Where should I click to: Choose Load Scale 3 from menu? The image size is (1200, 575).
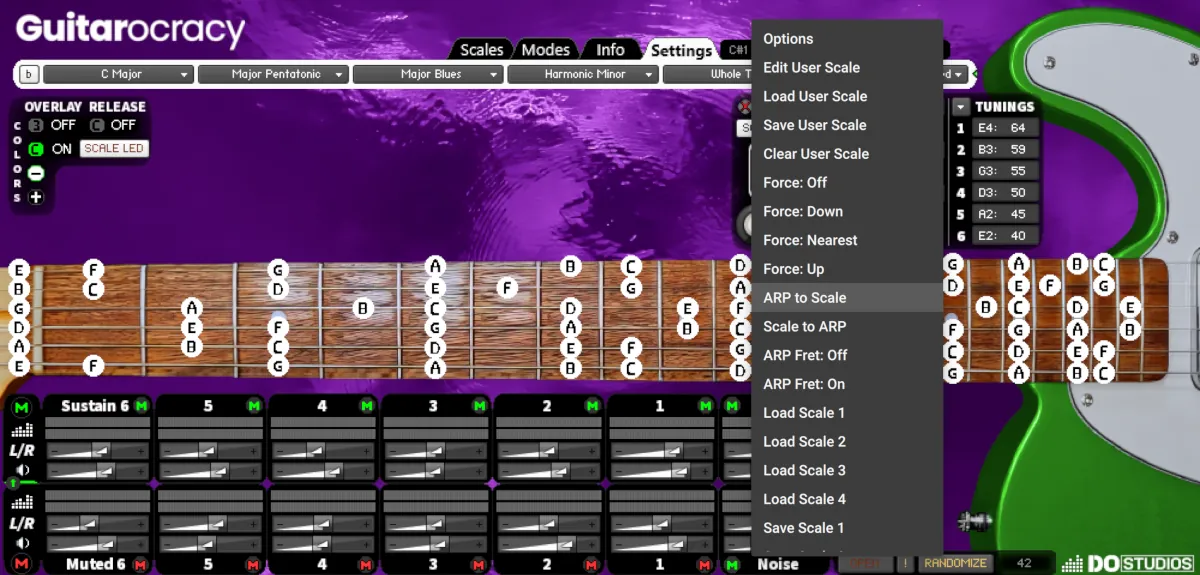(x=847, y=471)
